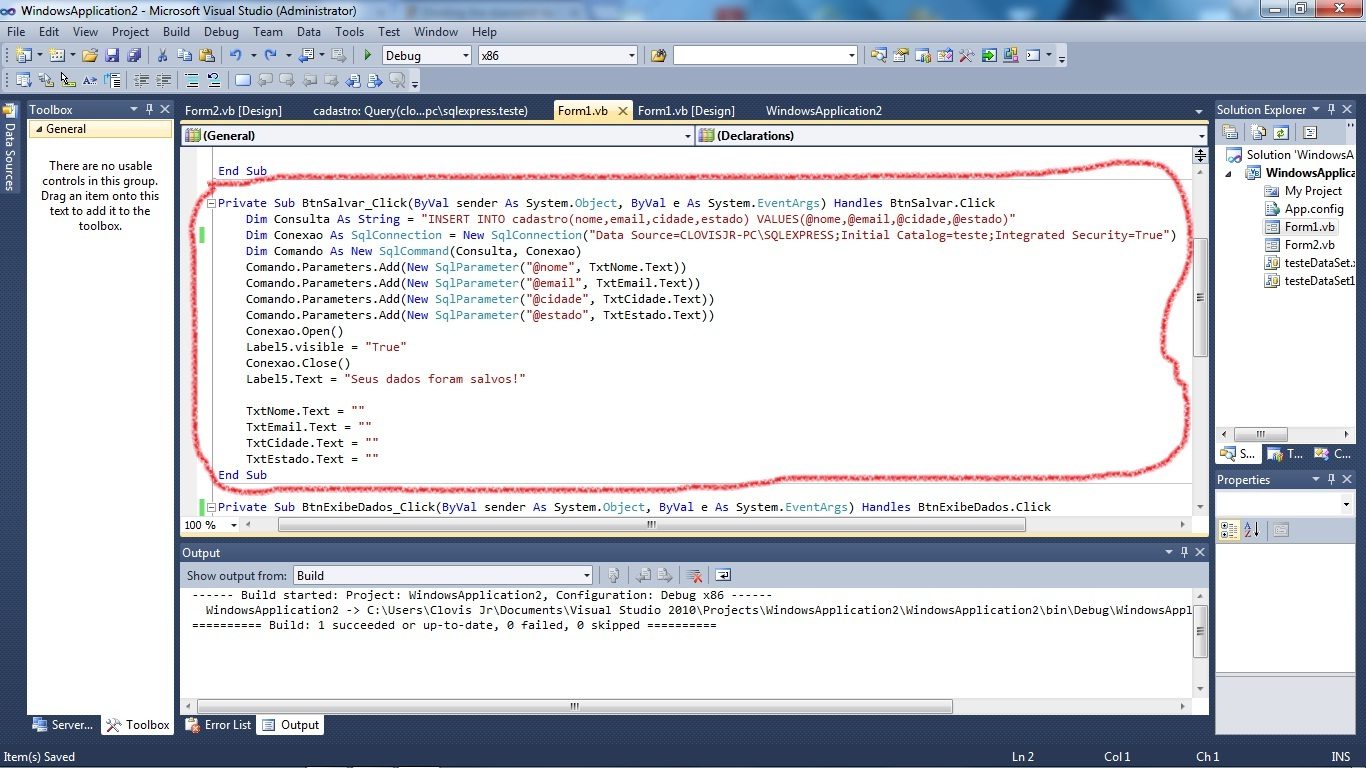The image size is (1366, 768).
Task: Switch to Form1.vb [Design] tab
Action: pyautogui.click(x=686, y=111)
